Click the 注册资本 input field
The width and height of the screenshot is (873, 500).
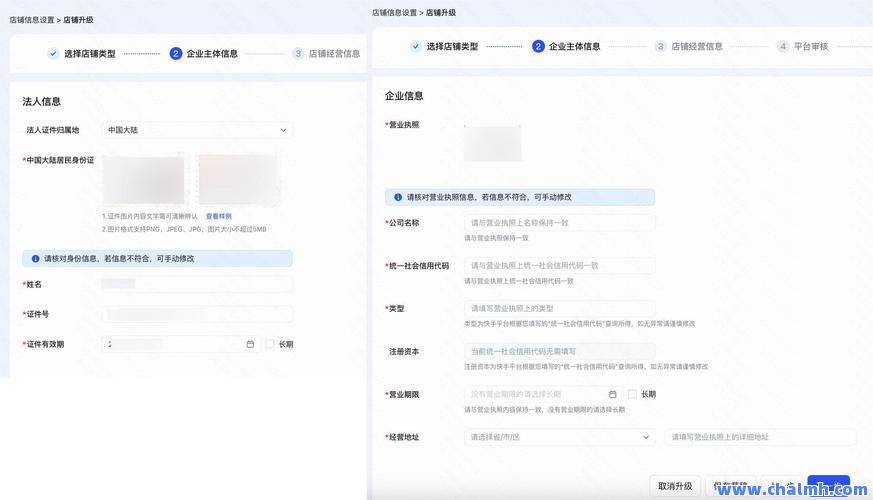coord(560,351)
